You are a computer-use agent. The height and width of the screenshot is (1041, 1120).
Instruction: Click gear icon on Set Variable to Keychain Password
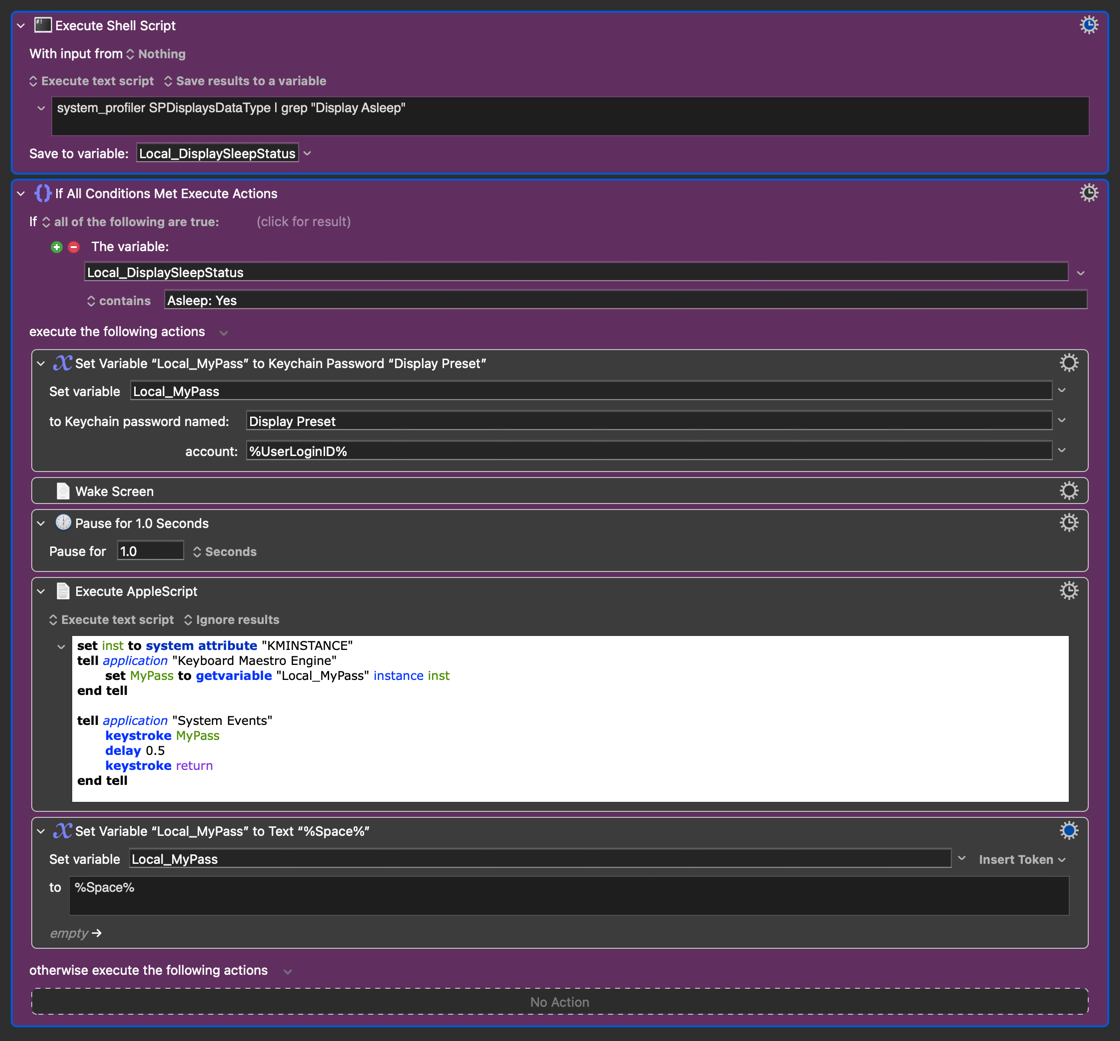(x=1069, y=363)
